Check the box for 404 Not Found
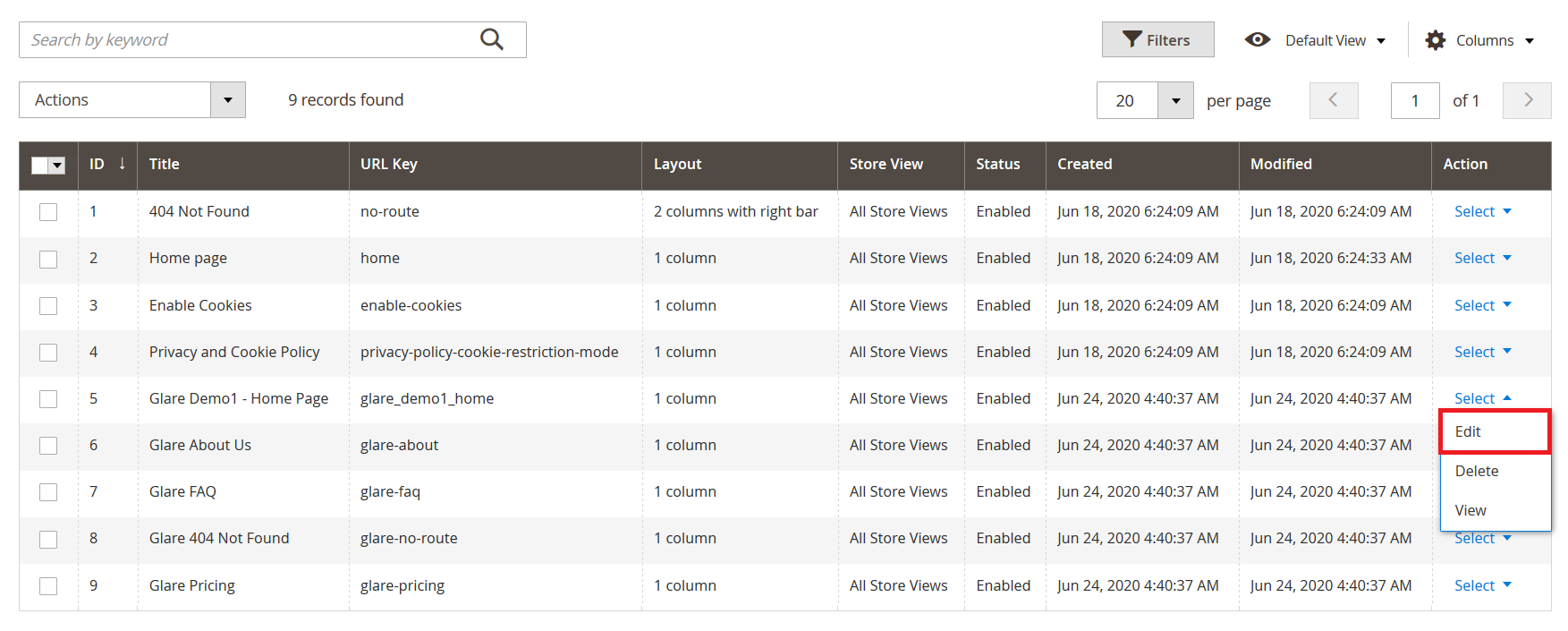Viewport: 1568px width, 631px height. tap(48, 212)
